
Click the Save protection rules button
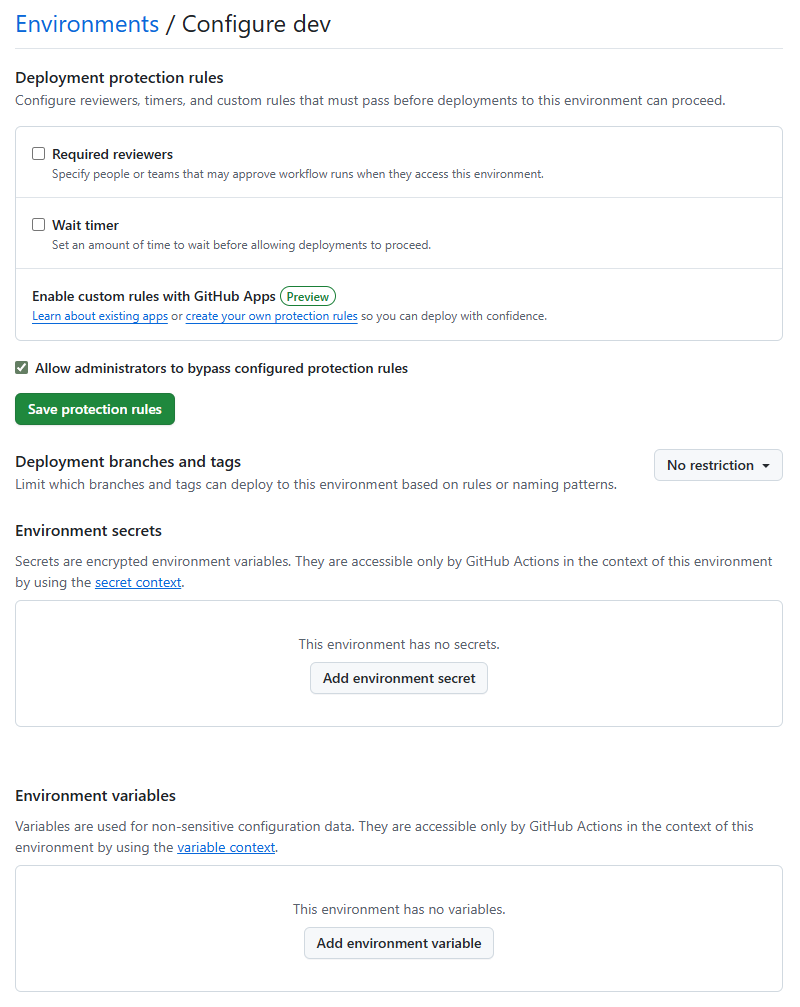[95, 409]
